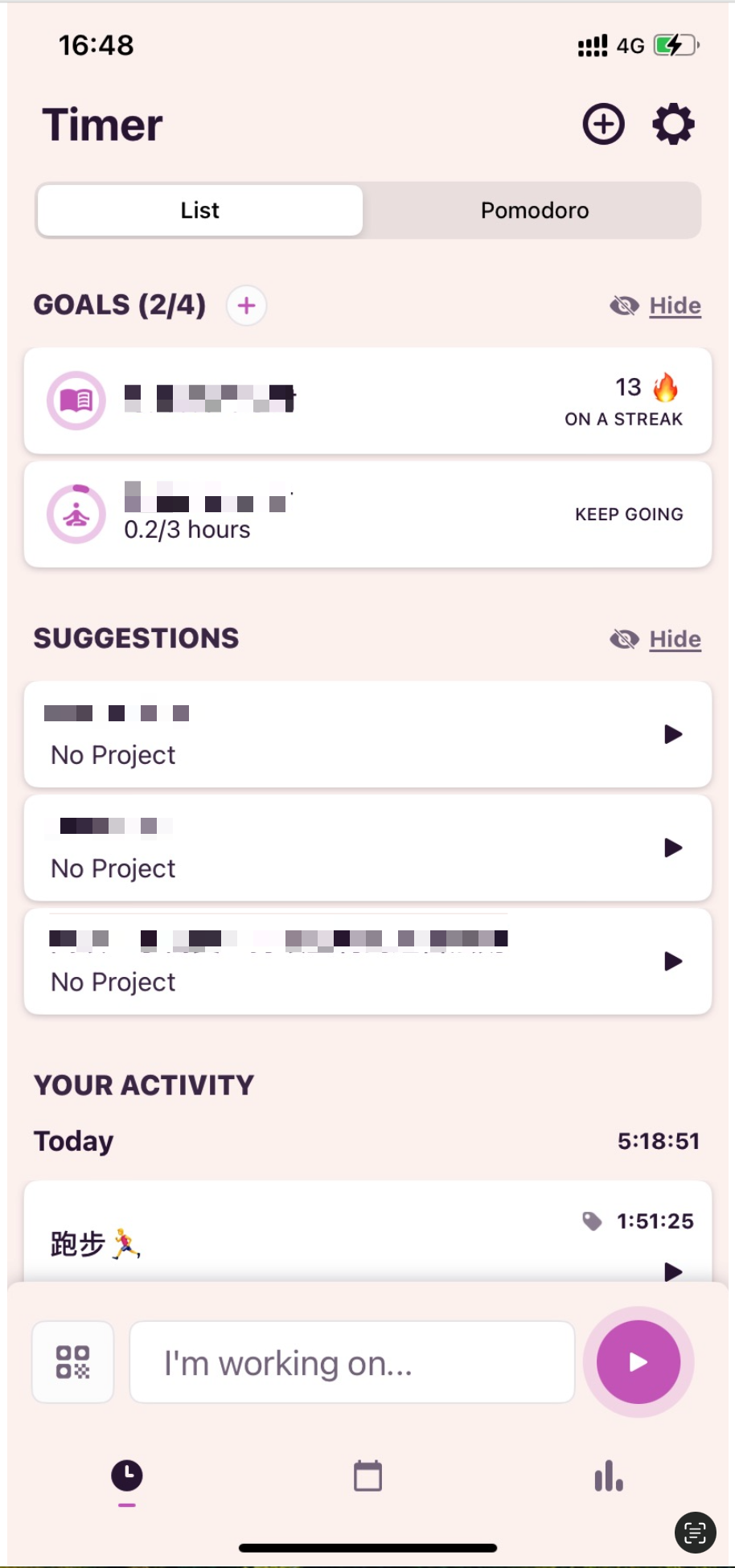
Task: Start the first suggested No Project entry
Action: (673, 734)
